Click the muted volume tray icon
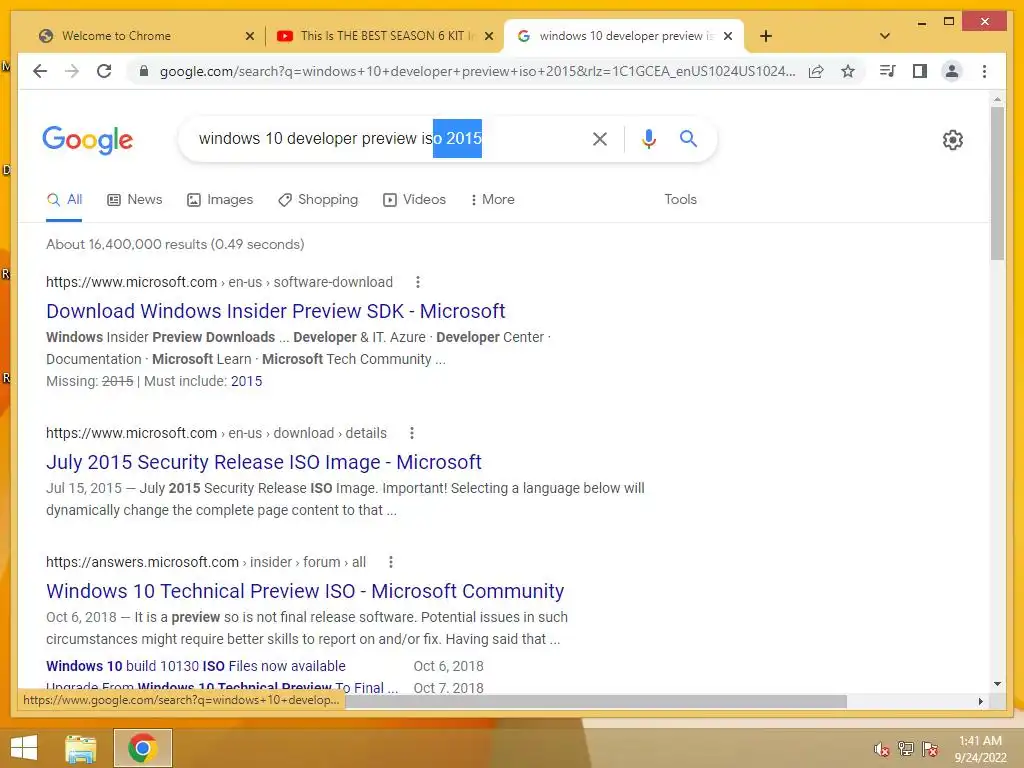 tap(882, 749)
